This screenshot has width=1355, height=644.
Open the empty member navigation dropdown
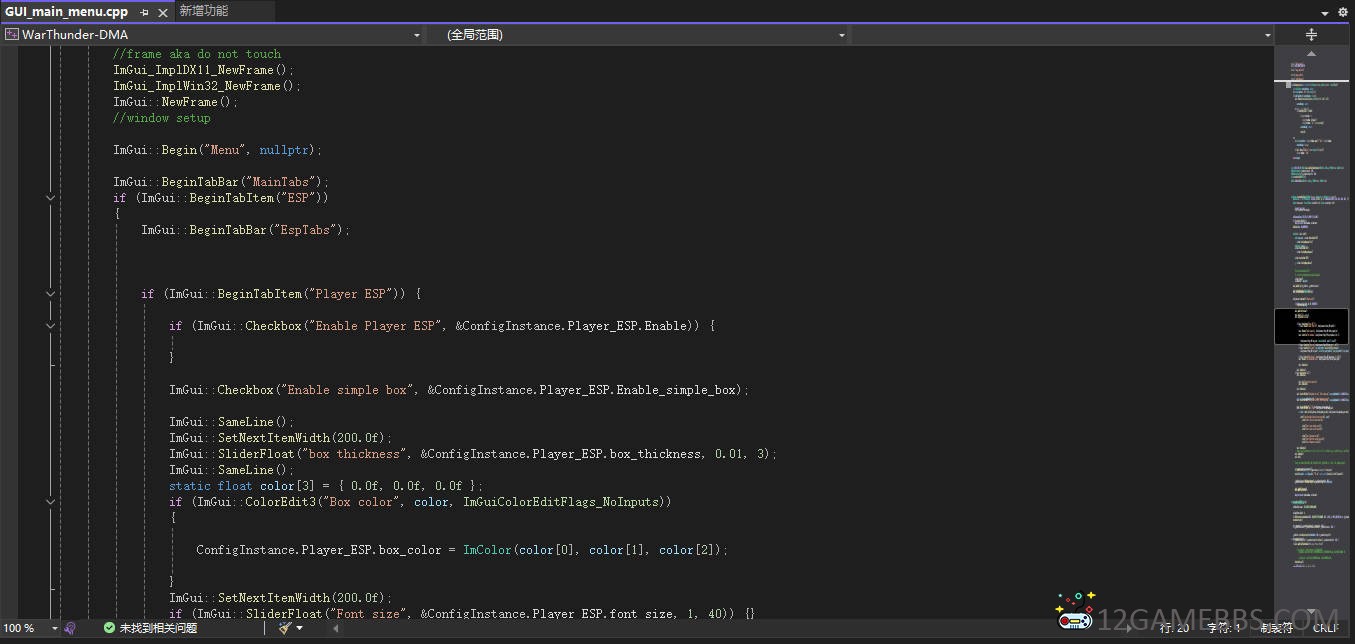tap(1268, 35)
